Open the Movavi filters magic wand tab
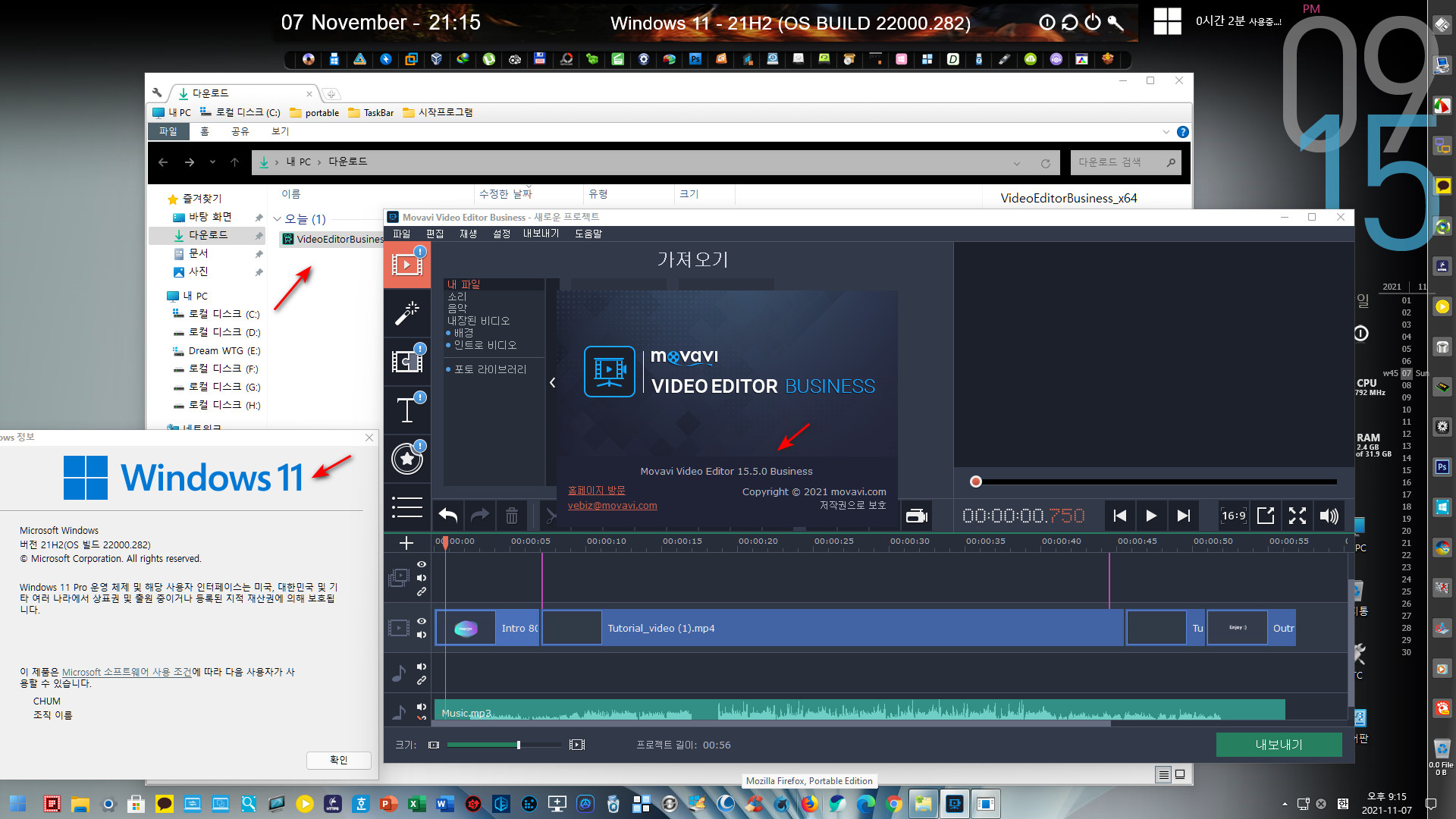The height and width of the screenshot is (819, 1456). [x=407, y=313]
